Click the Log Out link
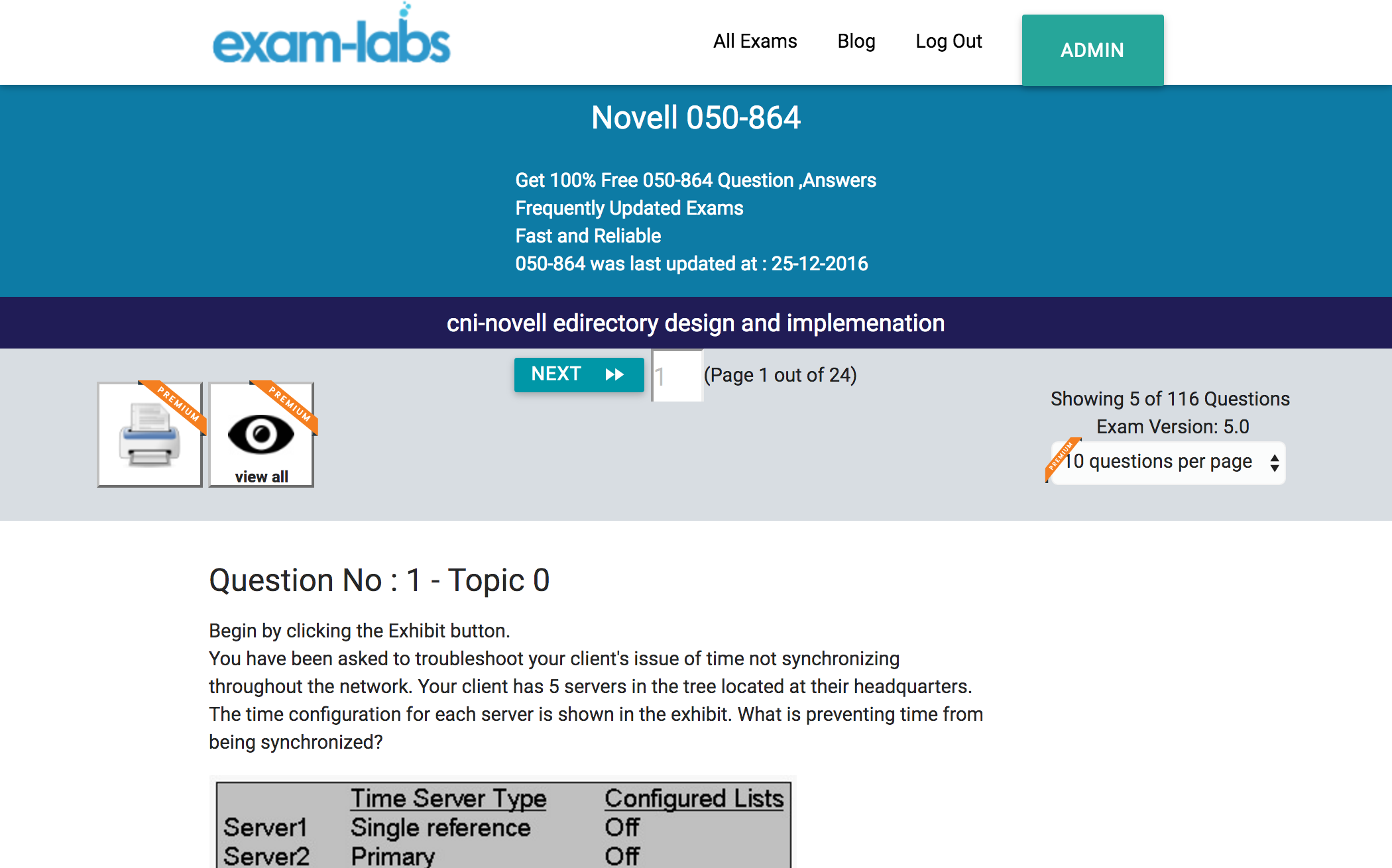 coord(949,41)
